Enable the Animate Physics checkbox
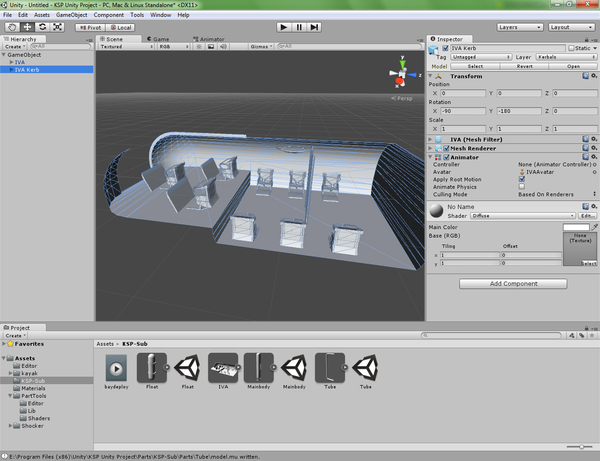600x461 pixels. (x=521, y=186)
